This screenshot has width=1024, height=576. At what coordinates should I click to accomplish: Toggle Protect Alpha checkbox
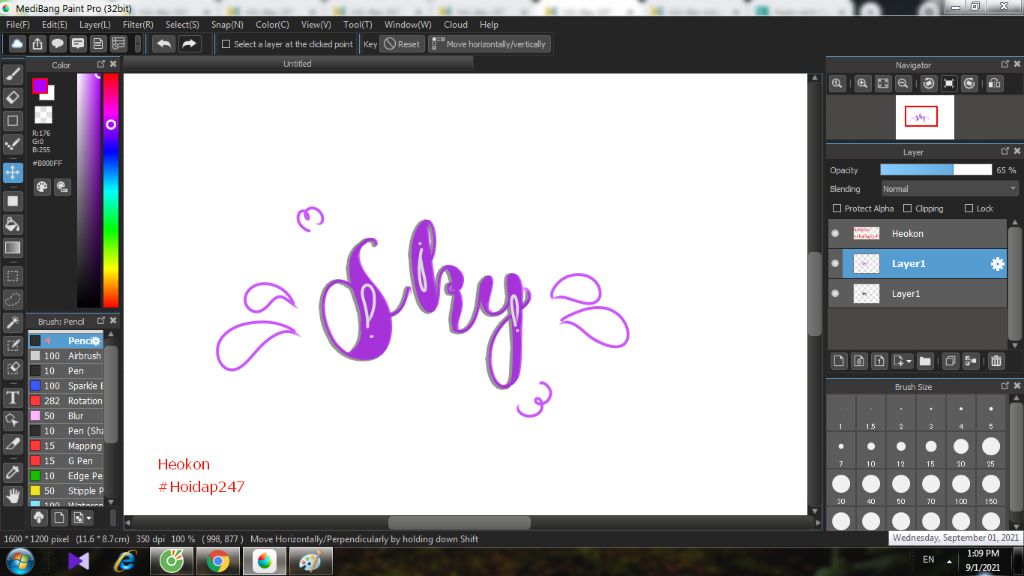(x=837, y=208)
